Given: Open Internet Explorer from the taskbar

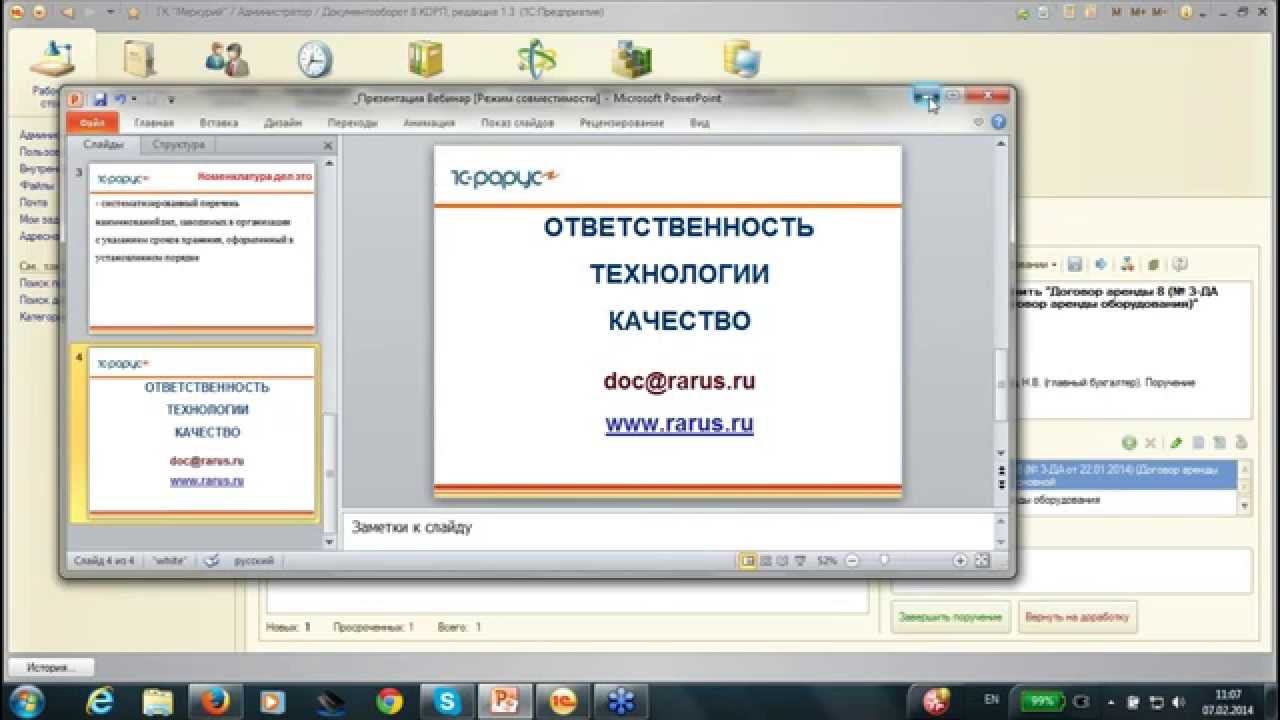Looking at the screenshot, I should pos(101,700).
